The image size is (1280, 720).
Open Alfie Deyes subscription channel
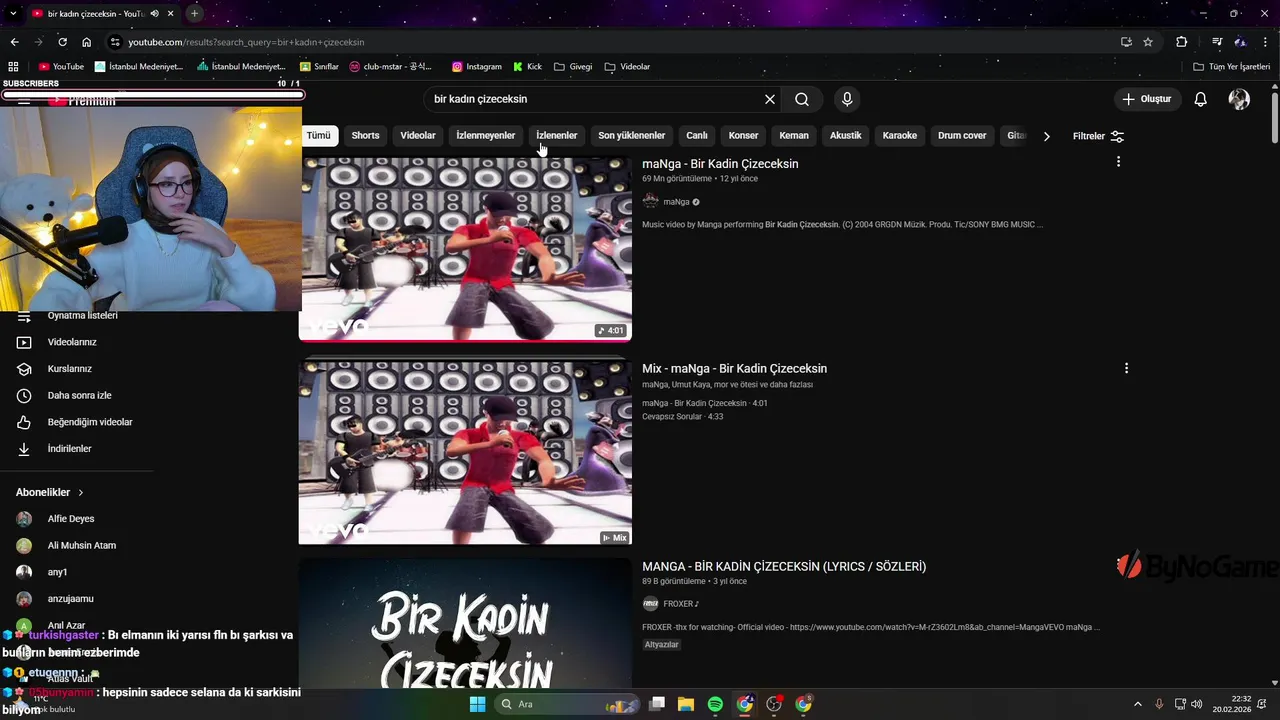[x=70, y=519]
